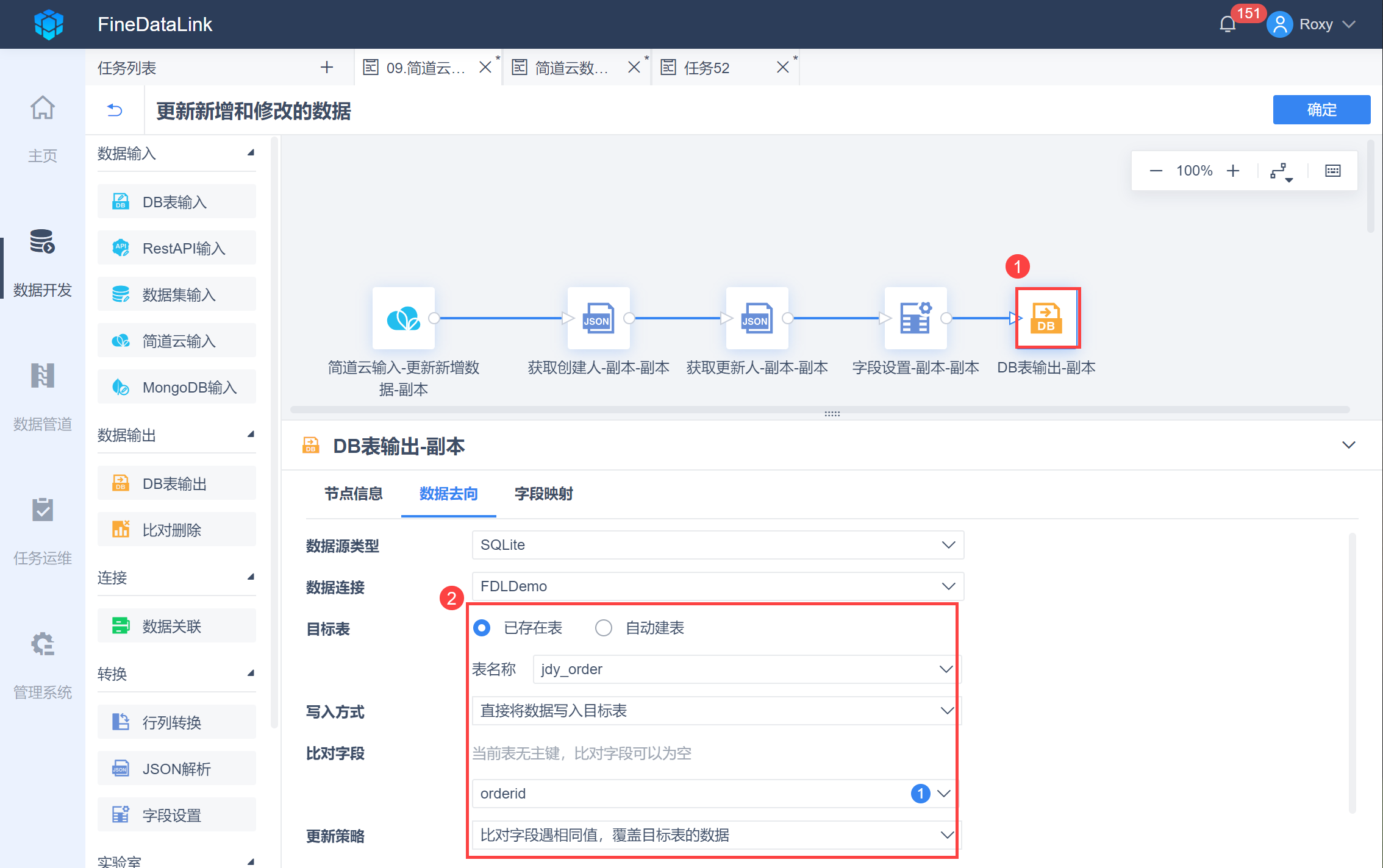Click the FineDataLink logo icon
The height and width of the screenshot is (868, 1383).
(x=49, y=24)
